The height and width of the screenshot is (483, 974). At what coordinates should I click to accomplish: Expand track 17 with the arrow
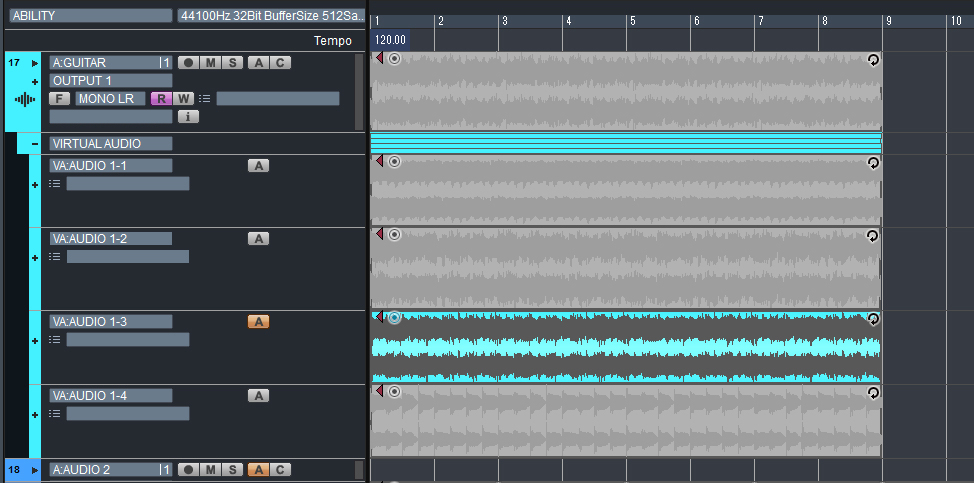coord(35,63)
